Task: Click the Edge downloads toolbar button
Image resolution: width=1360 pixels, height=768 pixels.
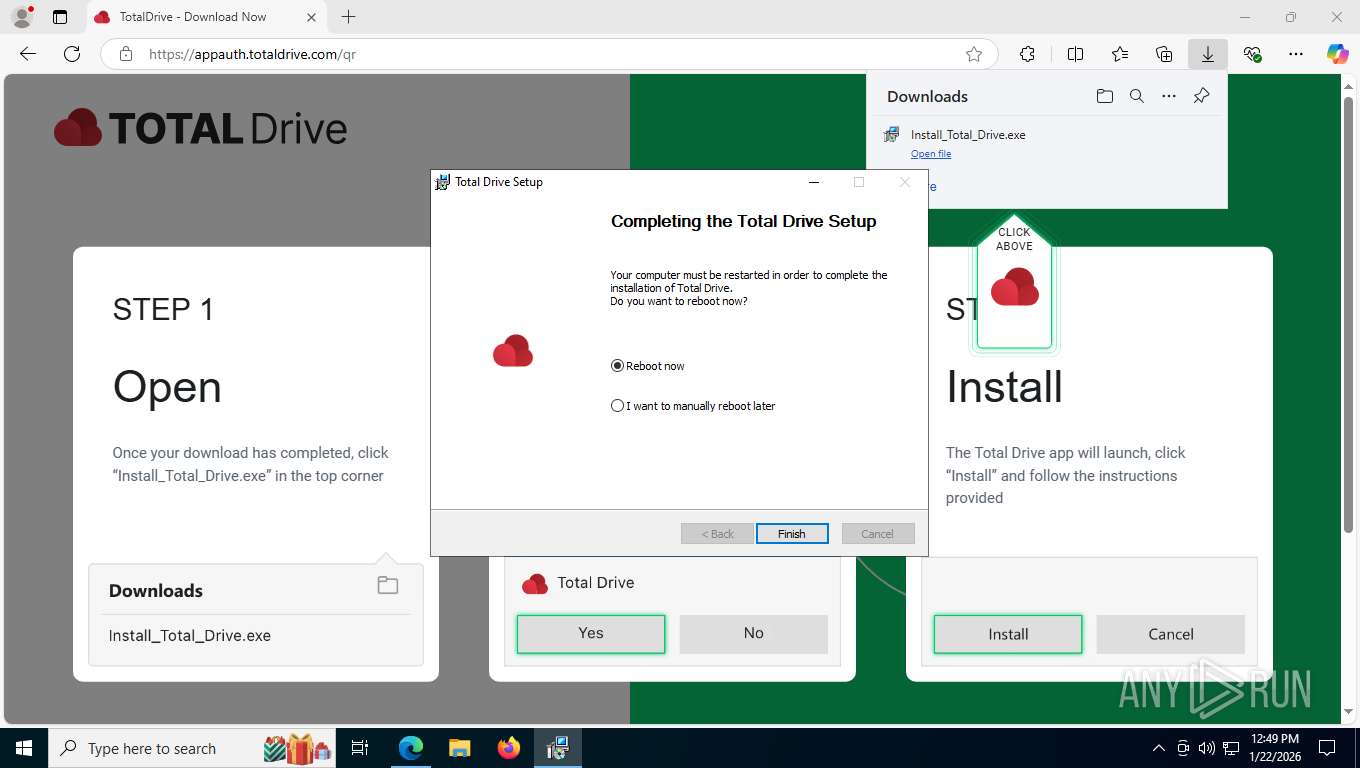Action: pos(1208,54)
